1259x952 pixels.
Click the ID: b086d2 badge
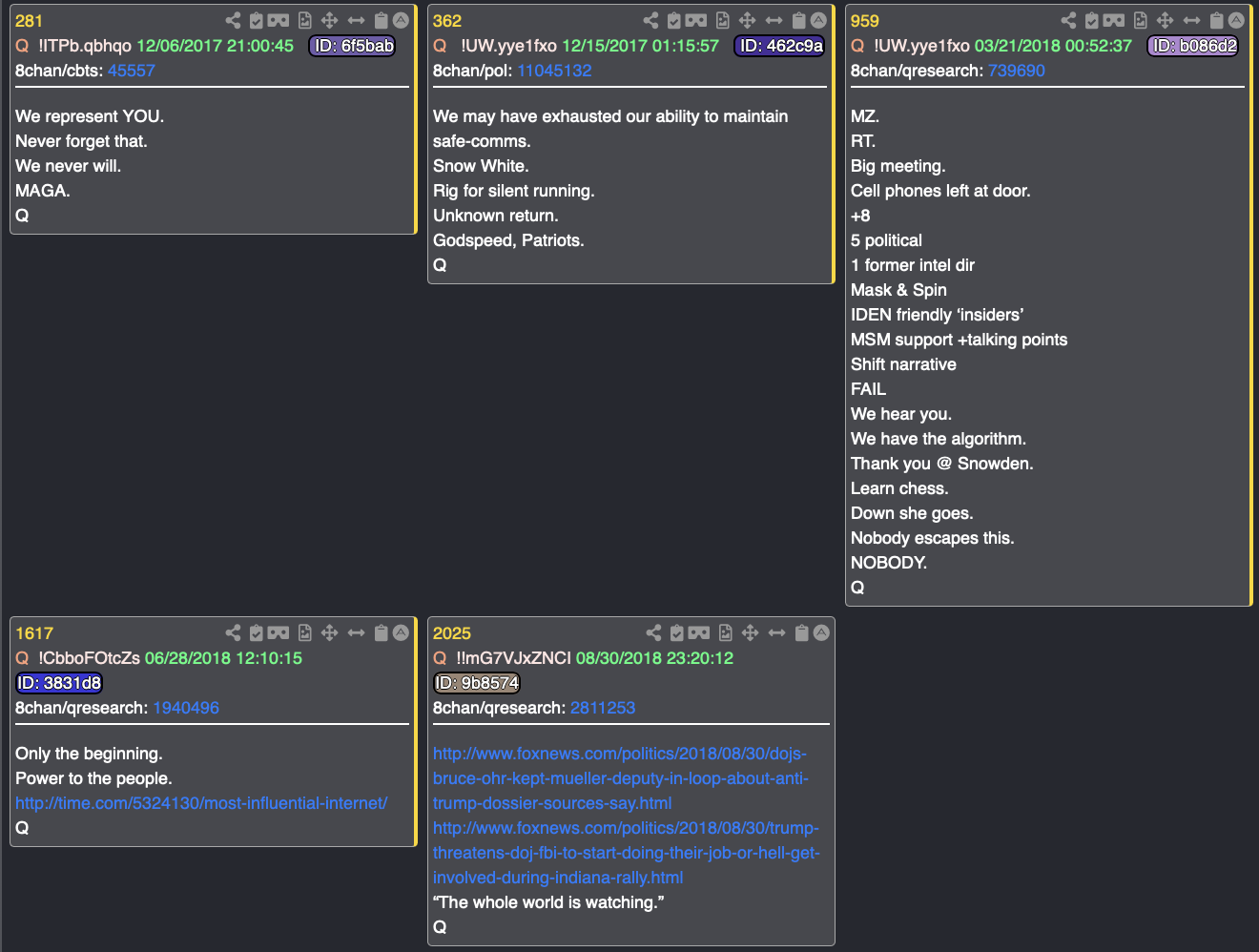[x=1193, y=46]
